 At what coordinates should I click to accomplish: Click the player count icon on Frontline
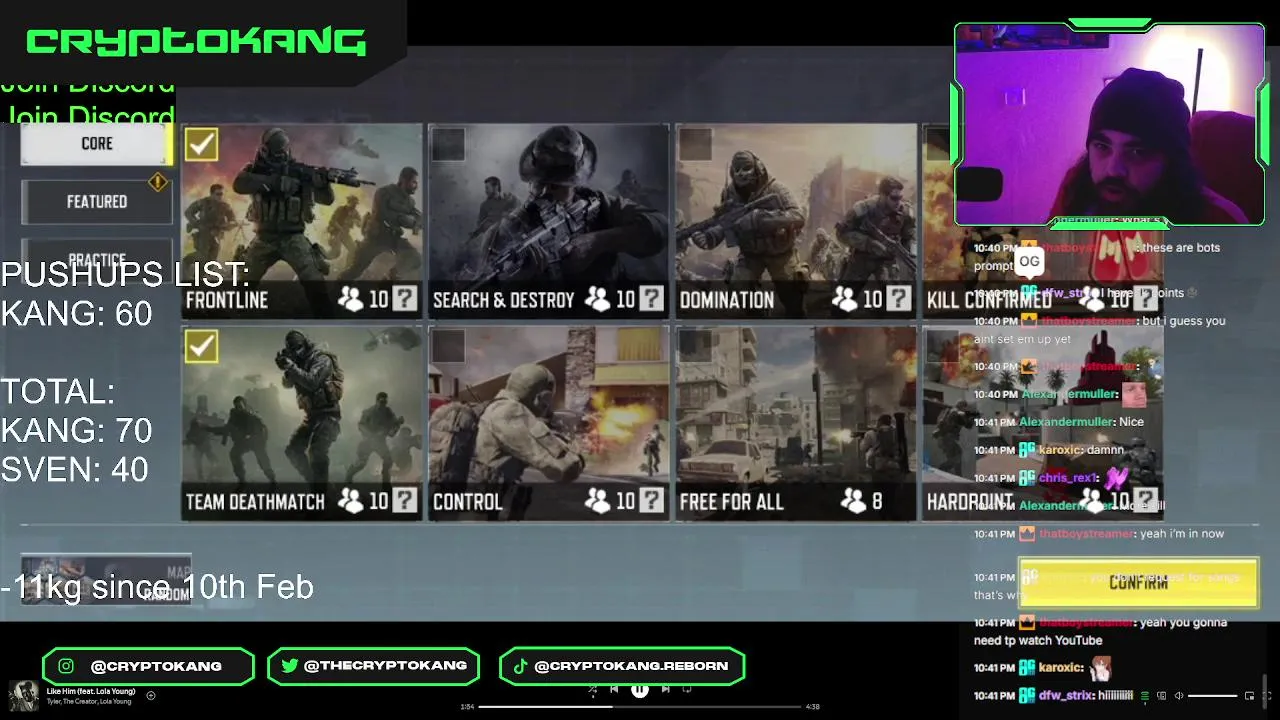tap(351, 299)
